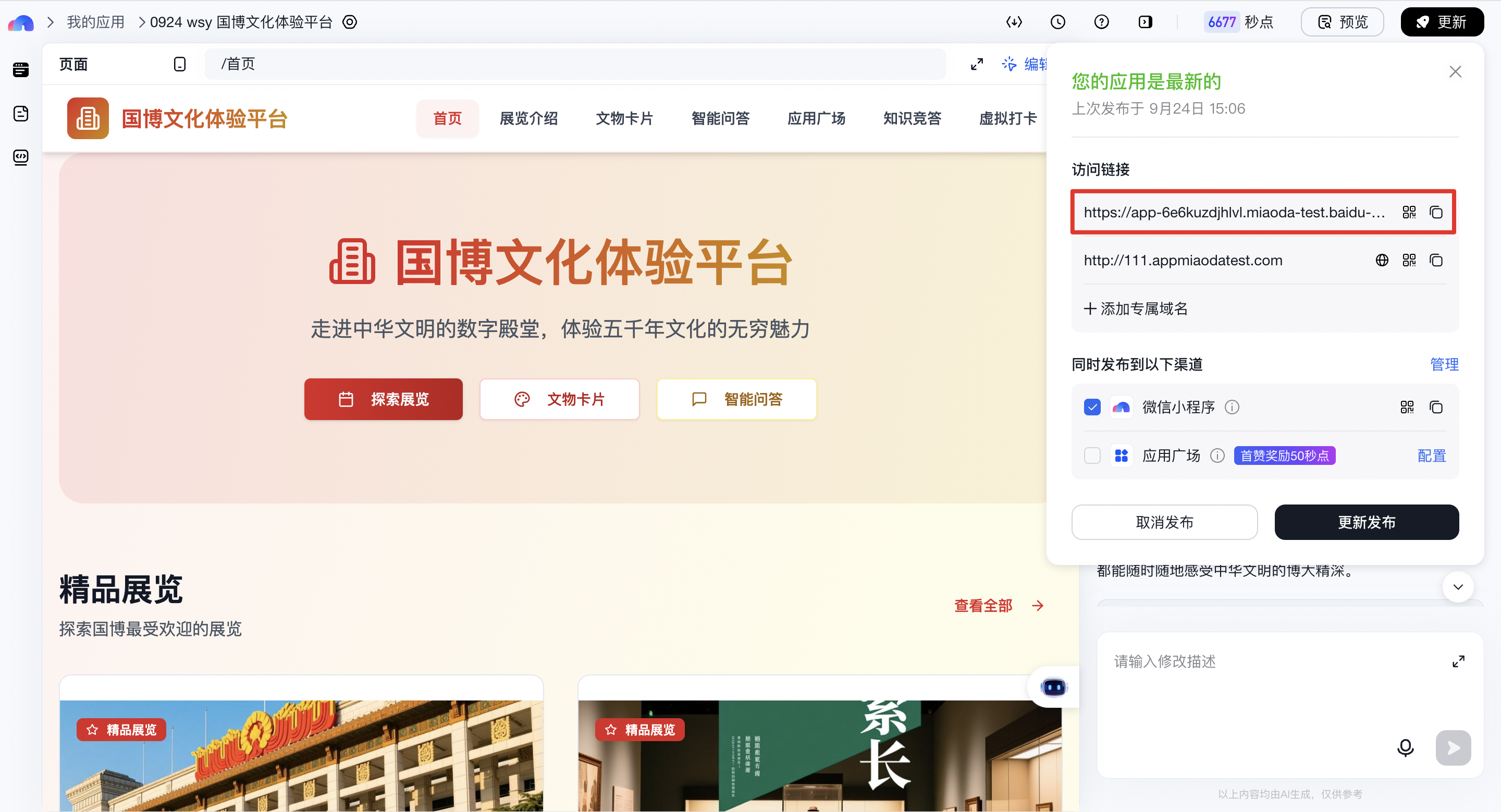Click the 查看全部 link

[999, 606]
